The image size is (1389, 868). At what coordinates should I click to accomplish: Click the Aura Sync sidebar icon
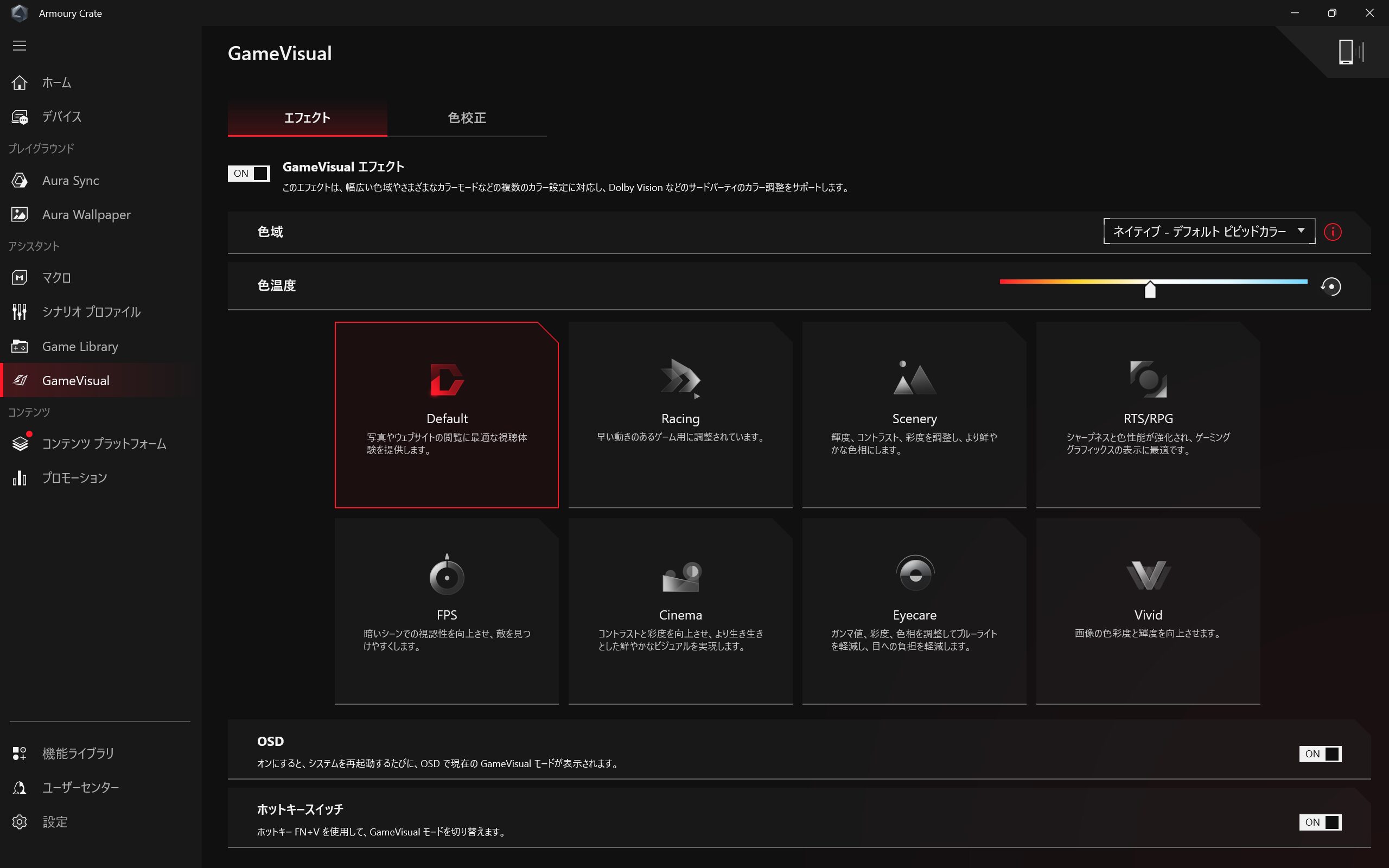point(20,180)
